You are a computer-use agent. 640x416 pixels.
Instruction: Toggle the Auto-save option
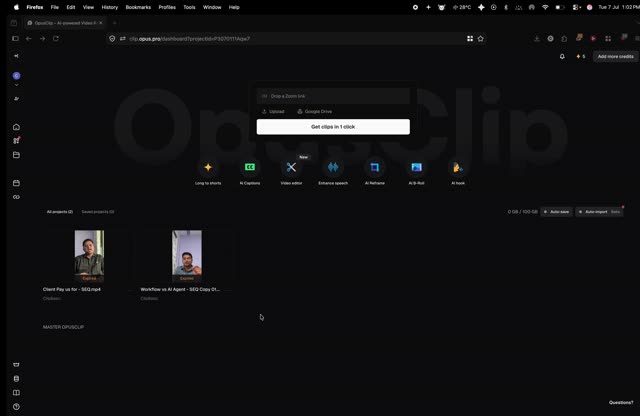pyautogui.click(x=556, y=211)
